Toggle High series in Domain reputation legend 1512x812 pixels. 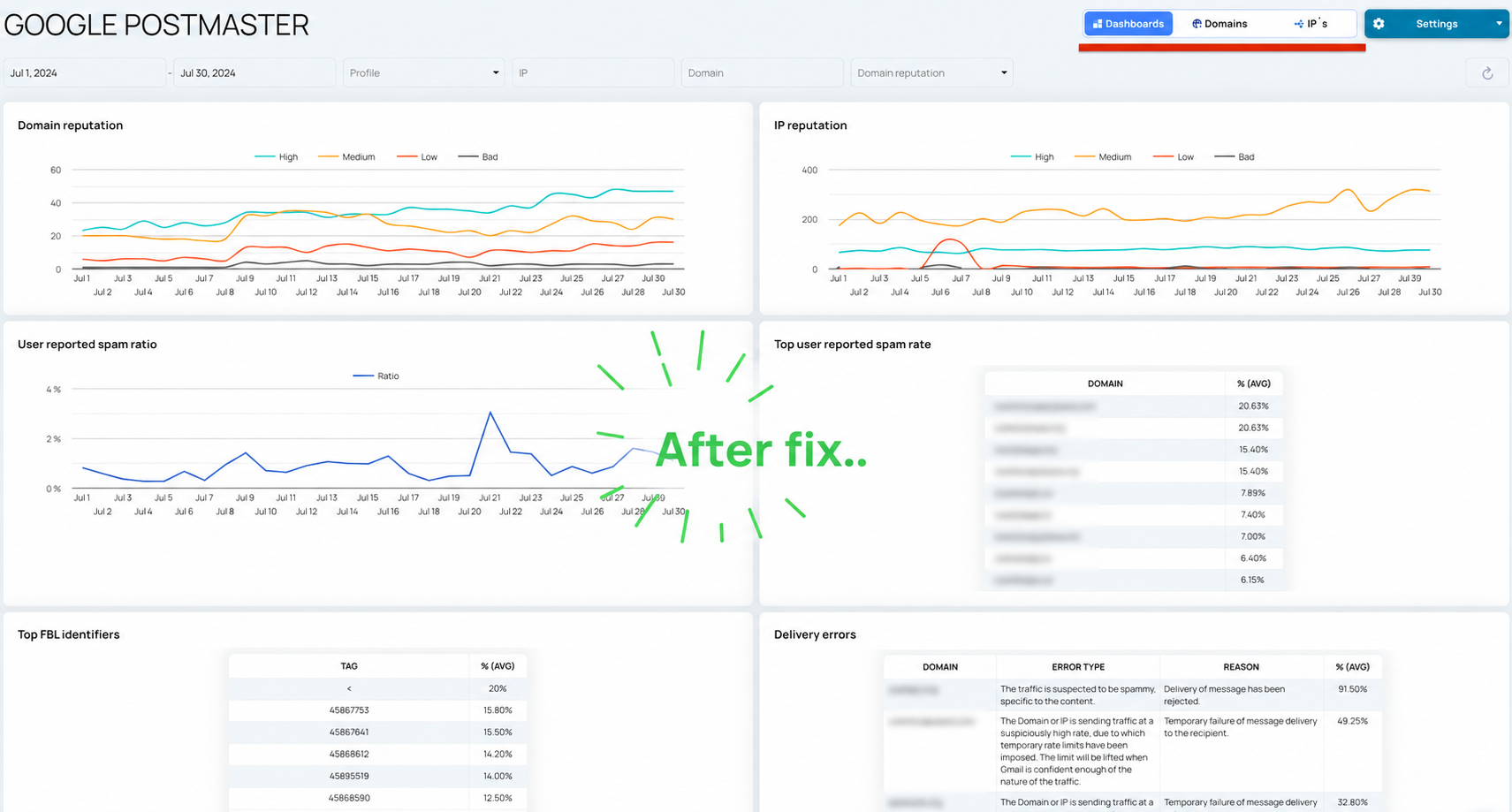[x=277, y=157]
